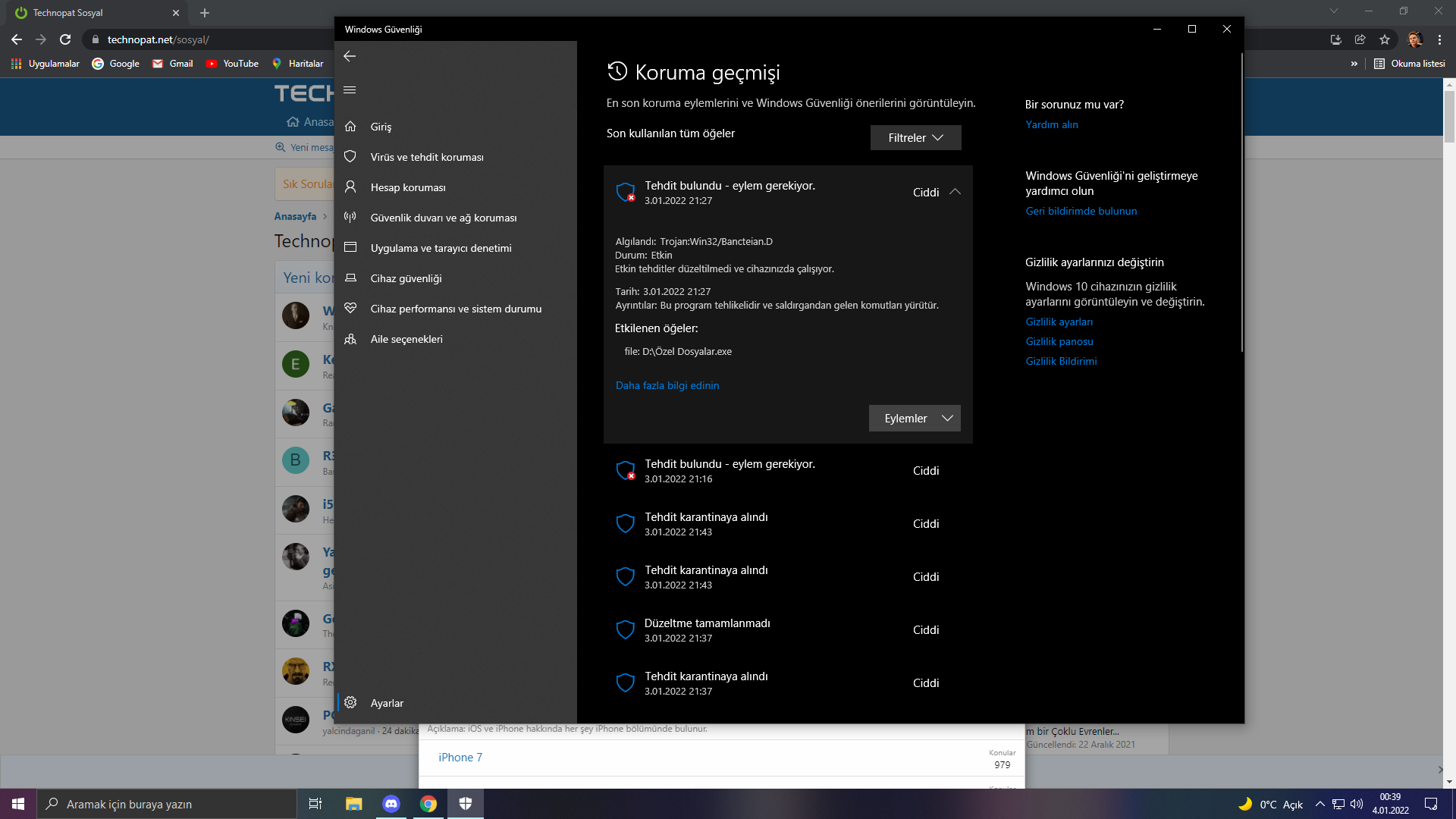Click the Windows Security taskbar icon
Viewport: 1456px width, 819px height.
click(466, 804)
